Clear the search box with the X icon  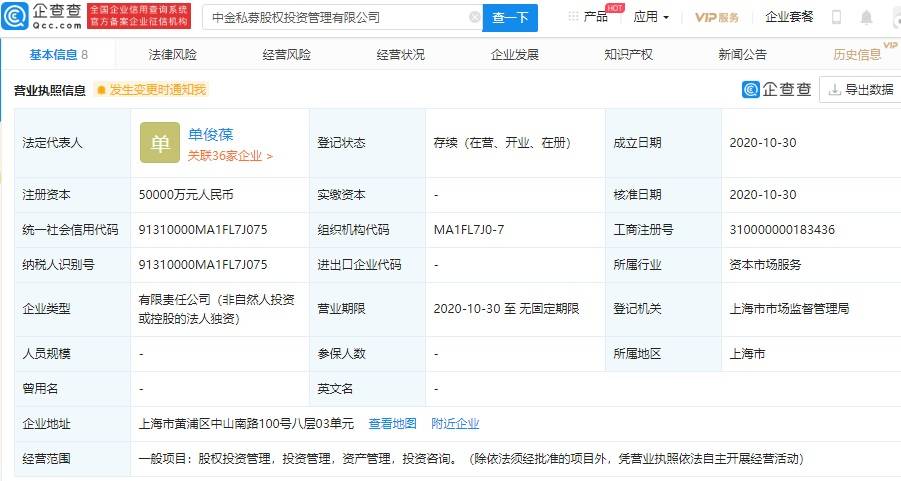[475, 17]
